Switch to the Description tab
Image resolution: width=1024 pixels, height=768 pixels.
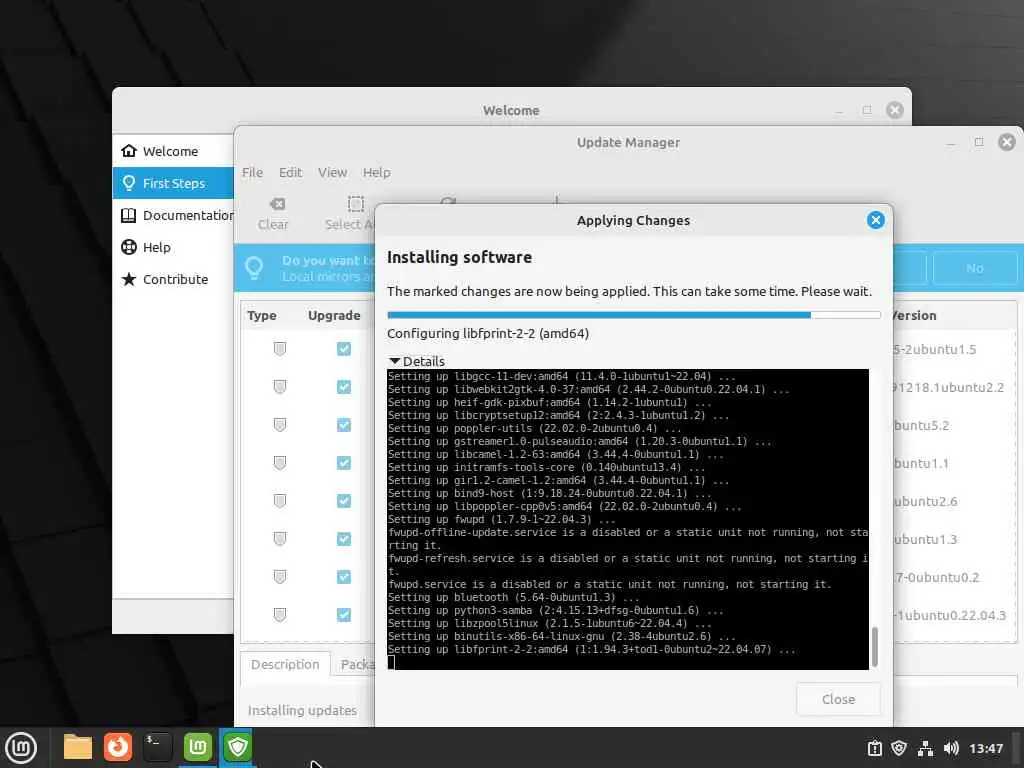click(x=285, y=664)
